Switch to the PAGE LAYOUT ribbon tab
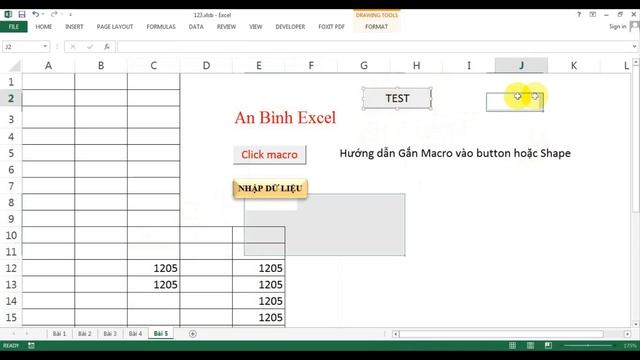Image resolution: width=640 pixels, height=360 pixels. 115,27
